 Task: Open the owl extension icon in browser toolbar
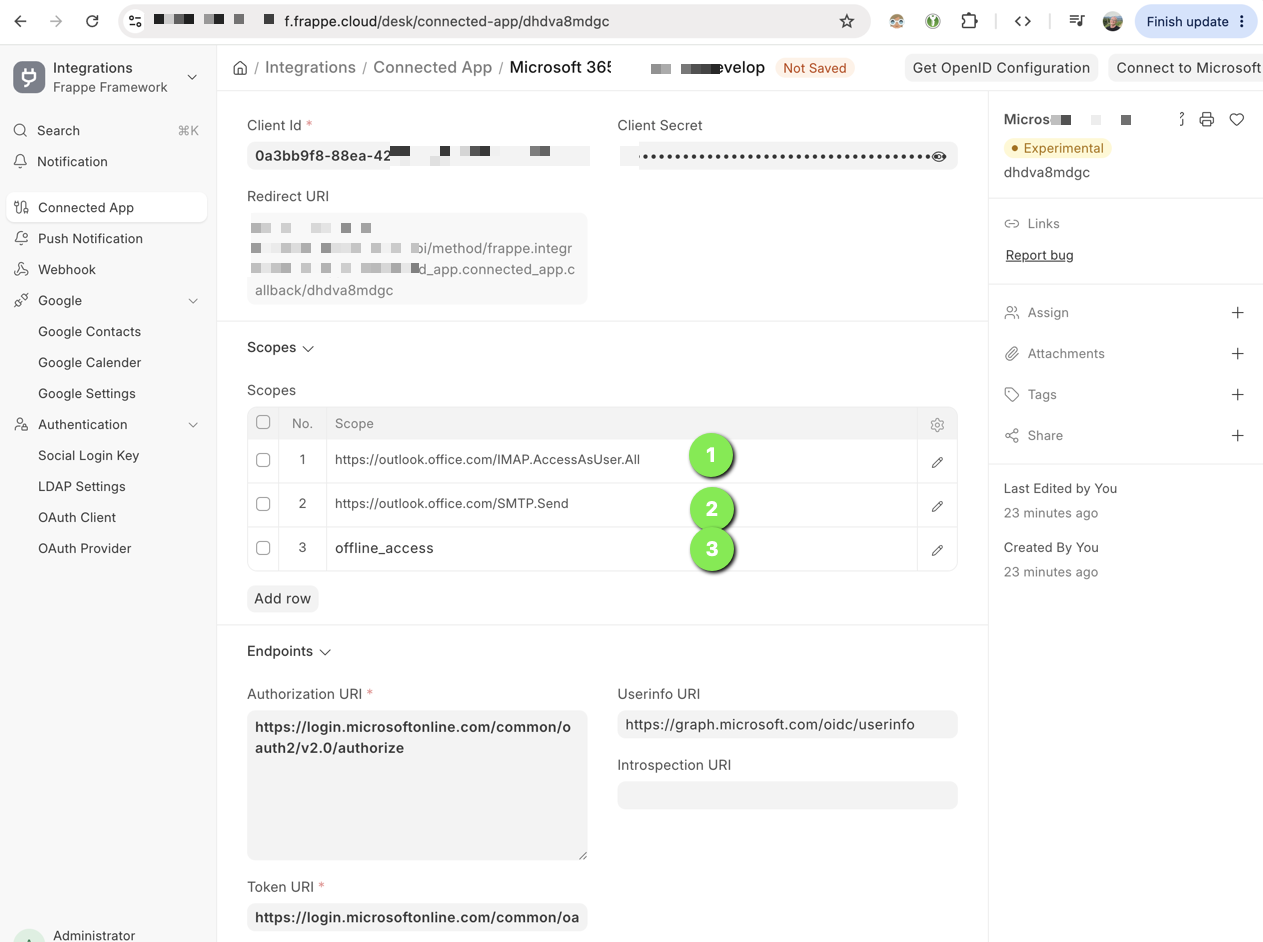click(x=897, y=21)
